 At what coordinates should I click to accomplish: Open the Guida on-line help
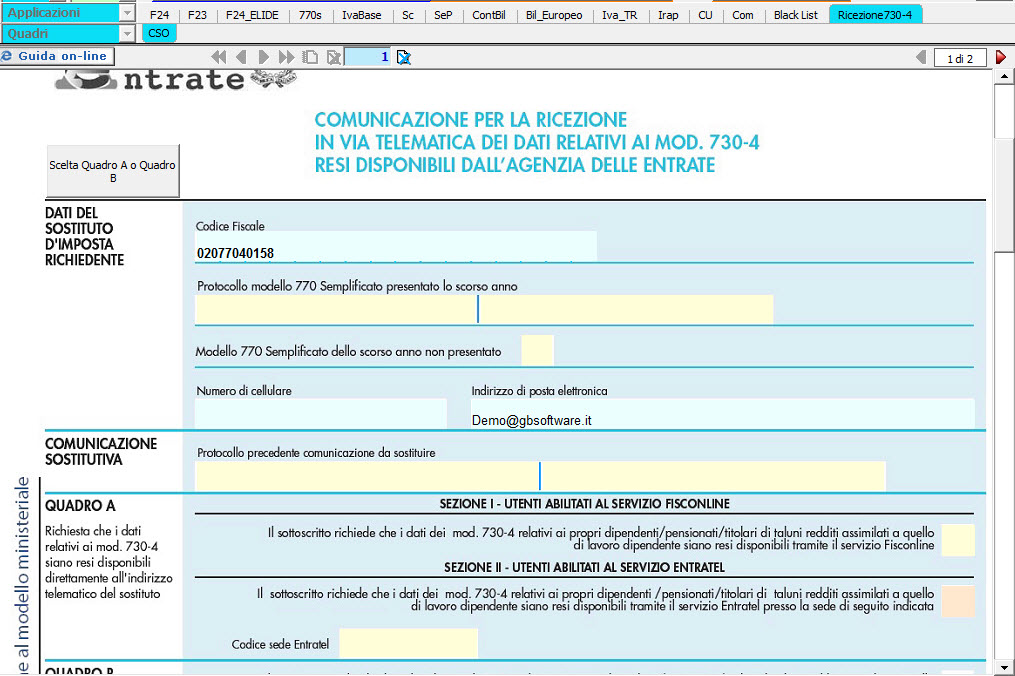58,56
